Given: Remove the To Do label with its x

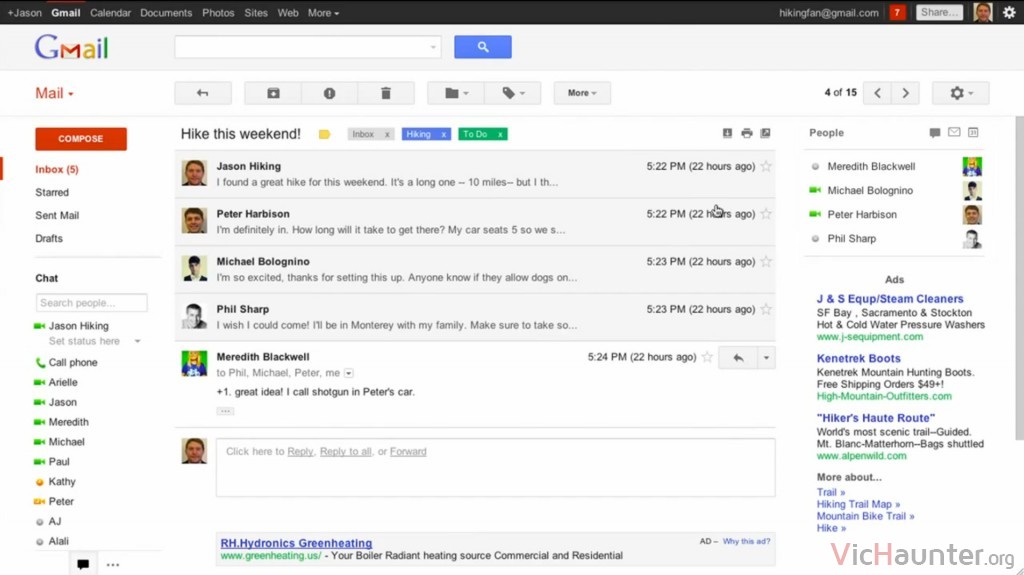Looking at the screenshot, I should click(x=500, y=135).
